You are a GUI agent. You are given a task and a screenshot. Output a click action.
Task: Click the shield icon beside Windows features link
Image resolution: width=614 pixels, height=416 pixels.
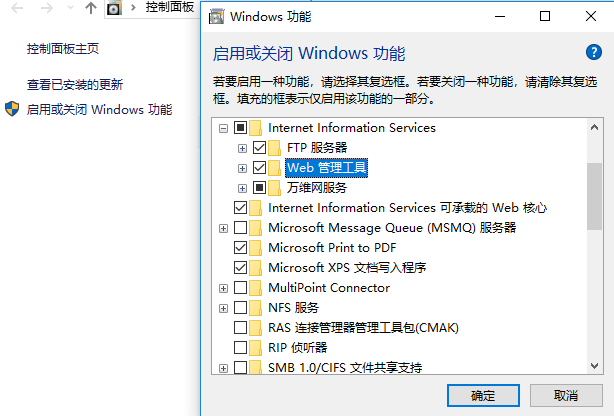pos(12,109)
